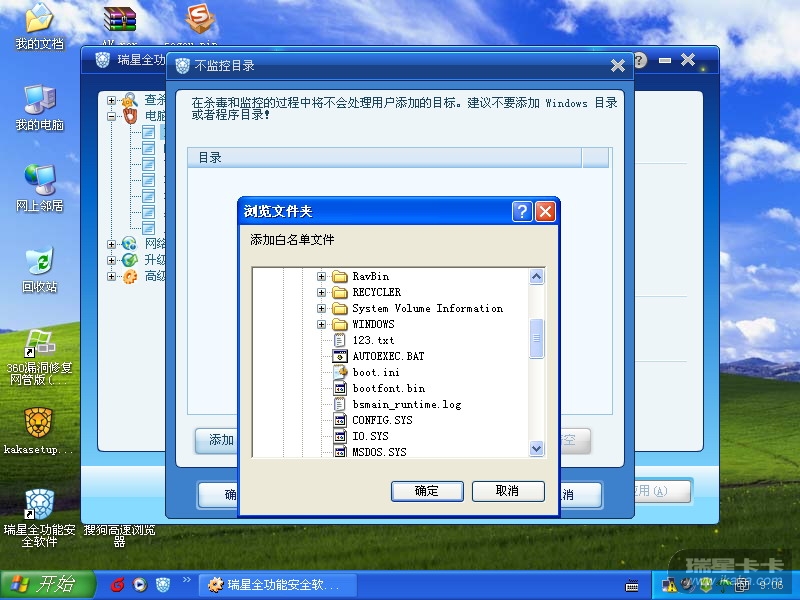Select boot.ini file
Screen dimensions: 800x600
coord(376,372)
